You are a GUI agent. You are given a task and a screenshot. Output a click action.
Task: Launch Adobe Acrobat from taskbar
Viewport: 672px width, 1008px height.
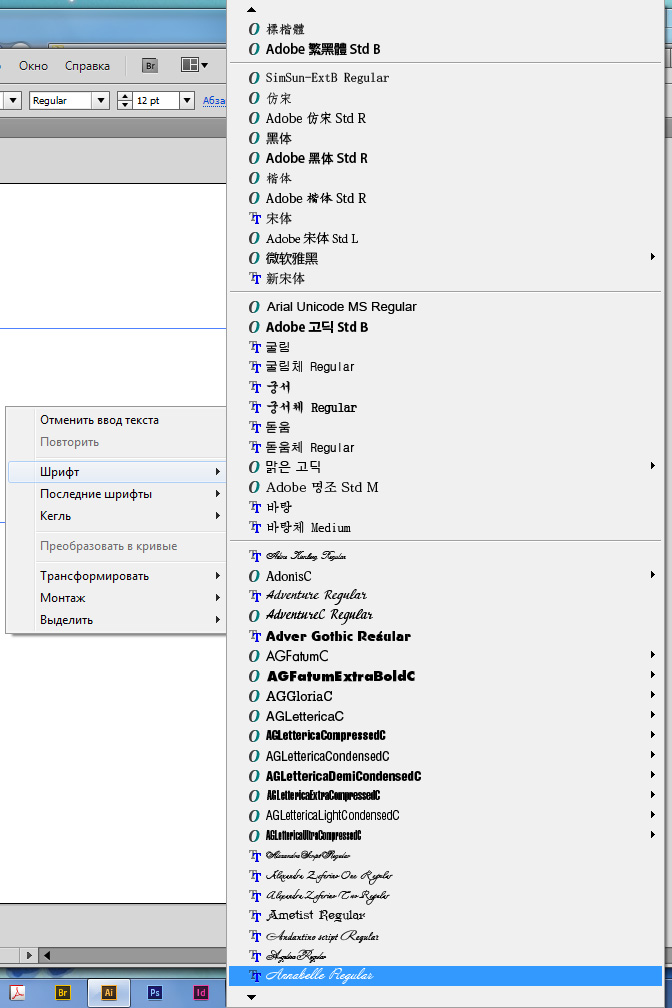tap(17, 993)
